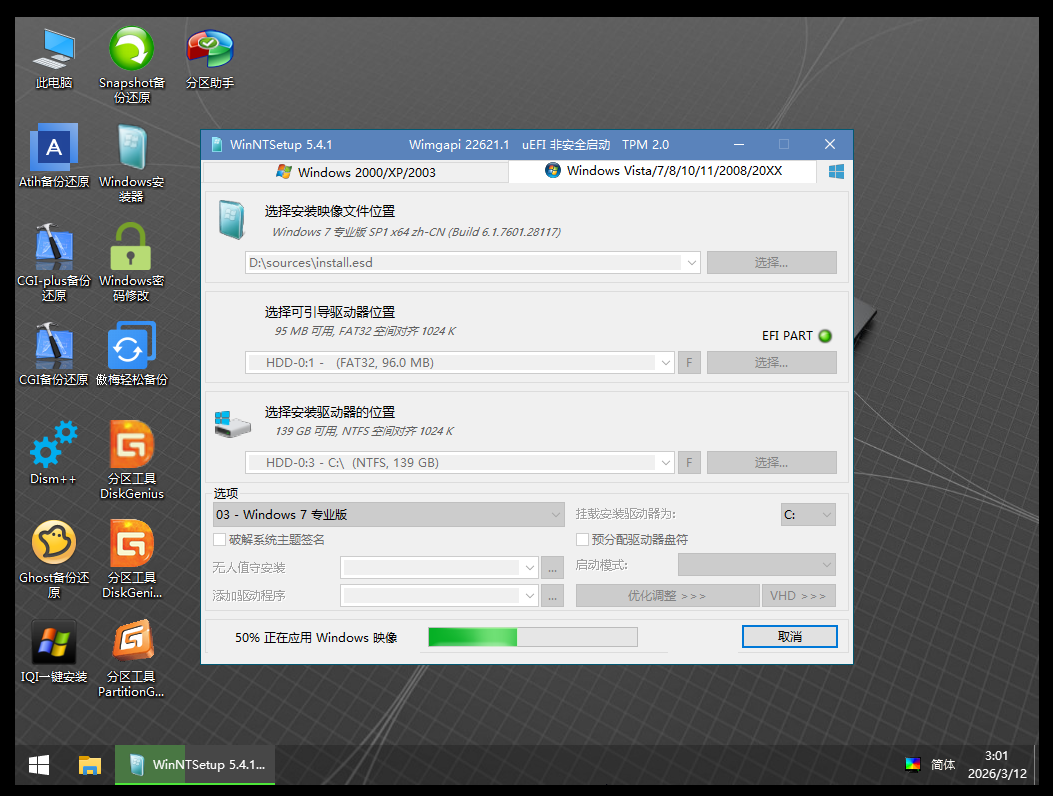Click 优化调整 >>> button

point(668,596)
